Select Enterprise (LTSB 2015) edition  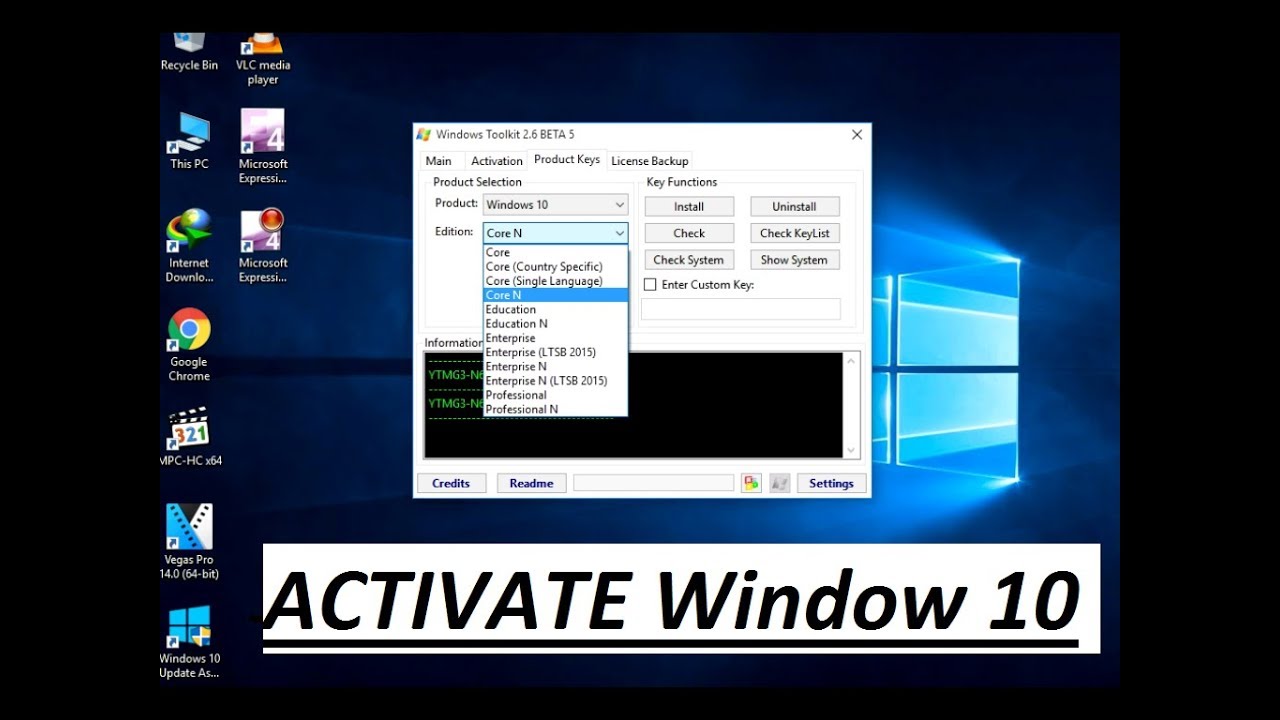pyautogui.click(x=555, y=352)
